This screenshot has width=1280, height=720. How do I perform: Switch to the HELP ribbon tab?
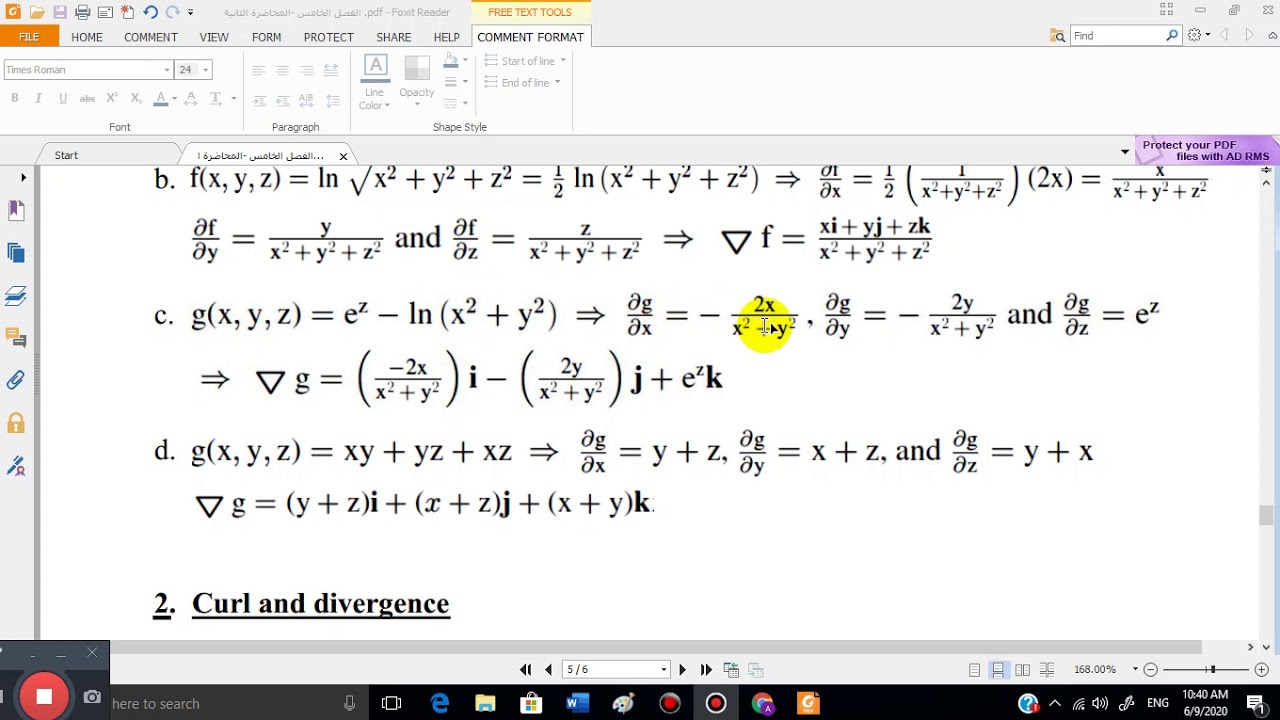pyautogui.click(x=446, y=37)
